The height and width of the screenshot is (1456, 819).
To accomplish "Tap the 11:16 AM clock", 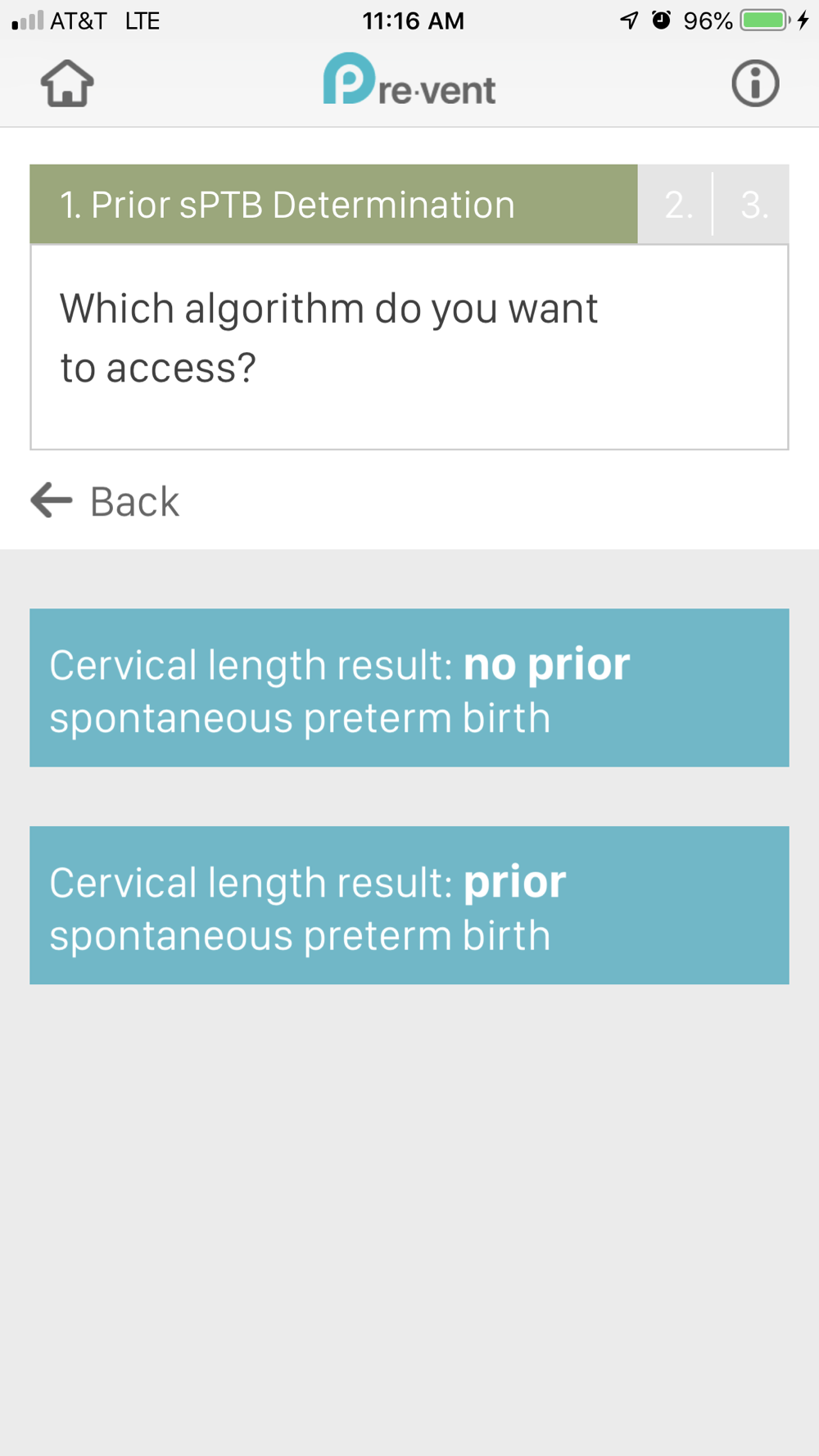I will (x=413, y=20).
